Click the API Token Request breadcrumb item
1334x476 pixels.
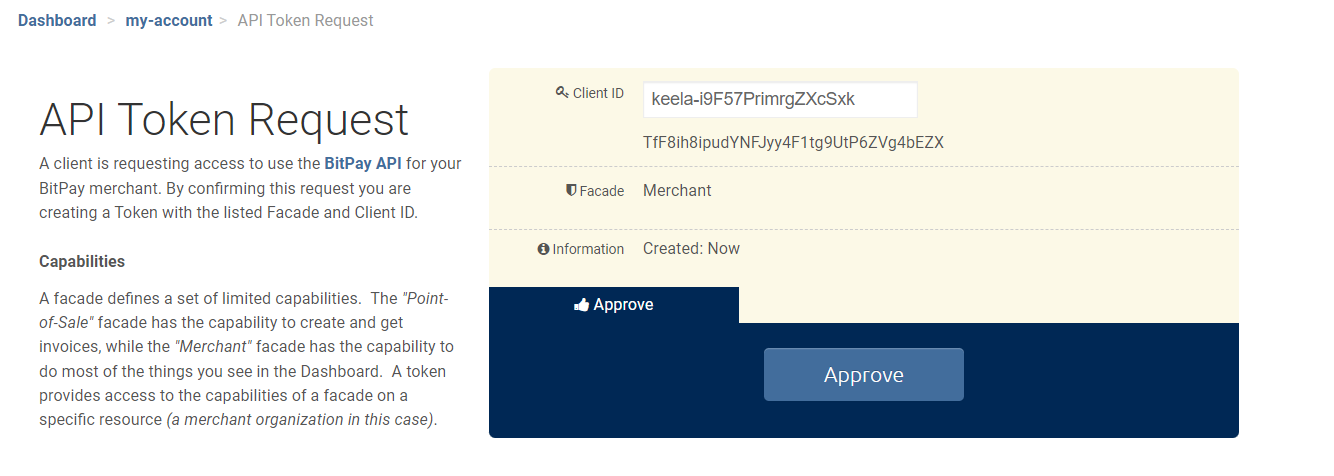pyautogui.click(x=305, y=20)
